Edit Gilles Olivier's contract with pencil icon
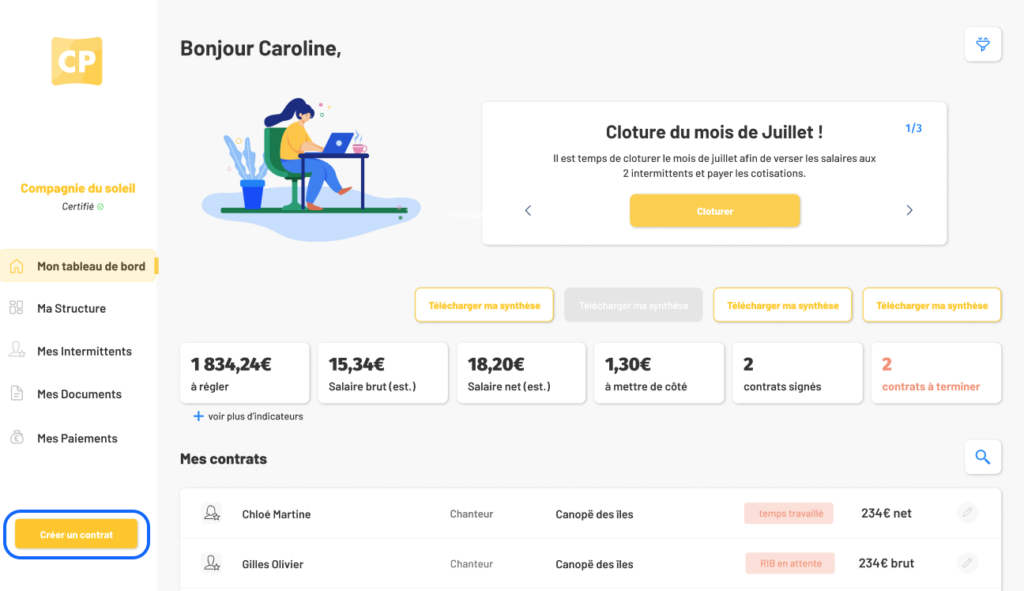This screenshot has height=591, width=1024. pyautogui.click(x=967, y=562)
